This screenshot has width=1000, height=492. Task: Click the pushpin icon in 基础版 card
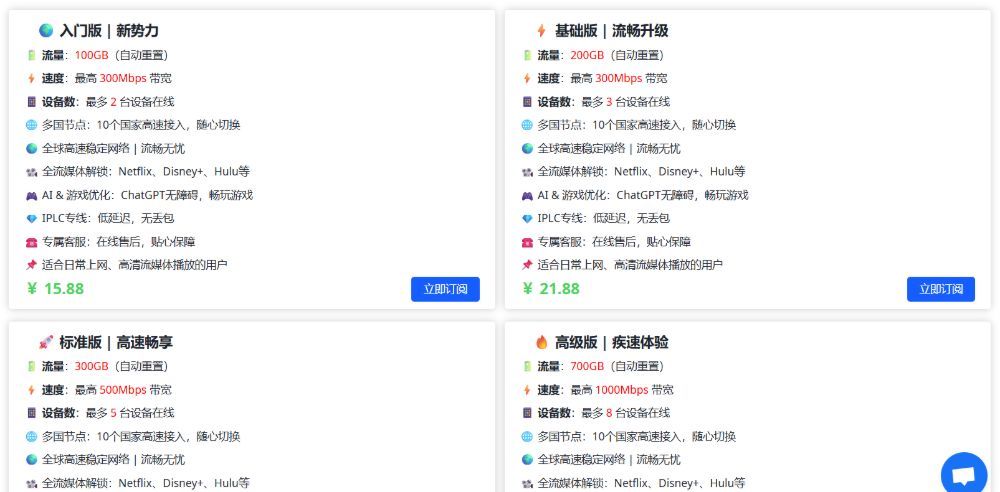(x=527, y=265)
